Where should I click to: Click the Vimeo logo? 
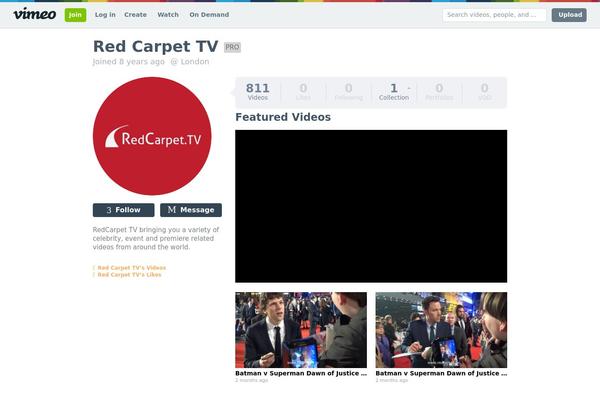tap(35, 14)
